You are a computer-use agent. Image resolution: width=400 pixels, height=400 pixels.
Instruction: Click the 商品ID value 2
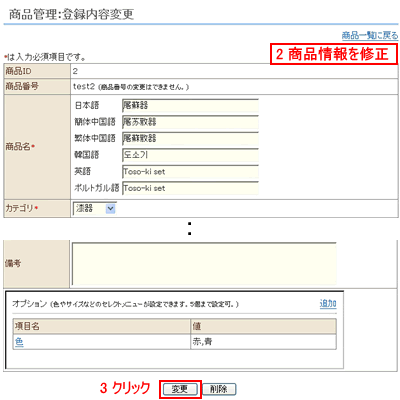(75, 71)
